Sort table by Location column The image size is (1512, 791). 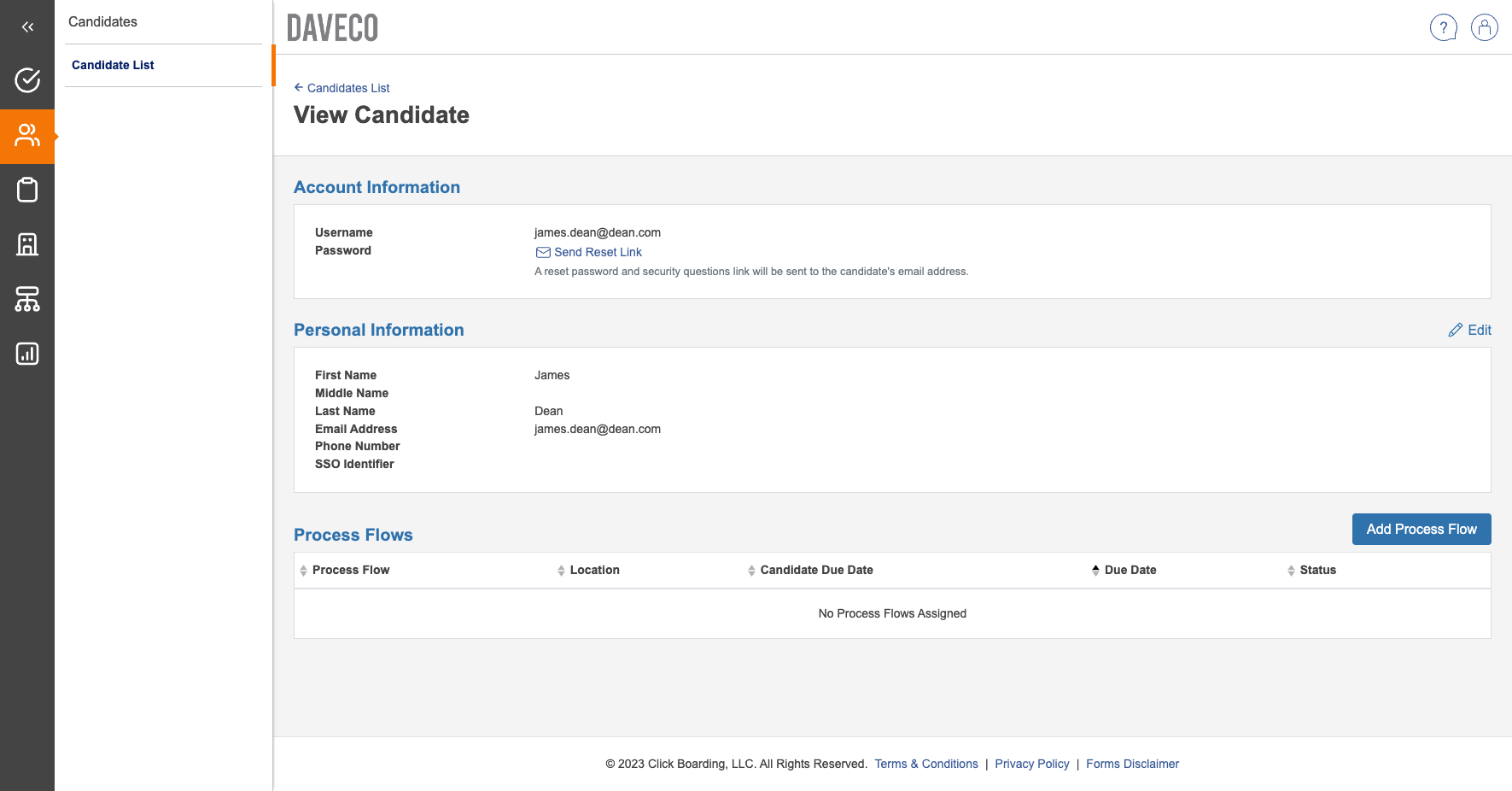click(x=594, y=570)
